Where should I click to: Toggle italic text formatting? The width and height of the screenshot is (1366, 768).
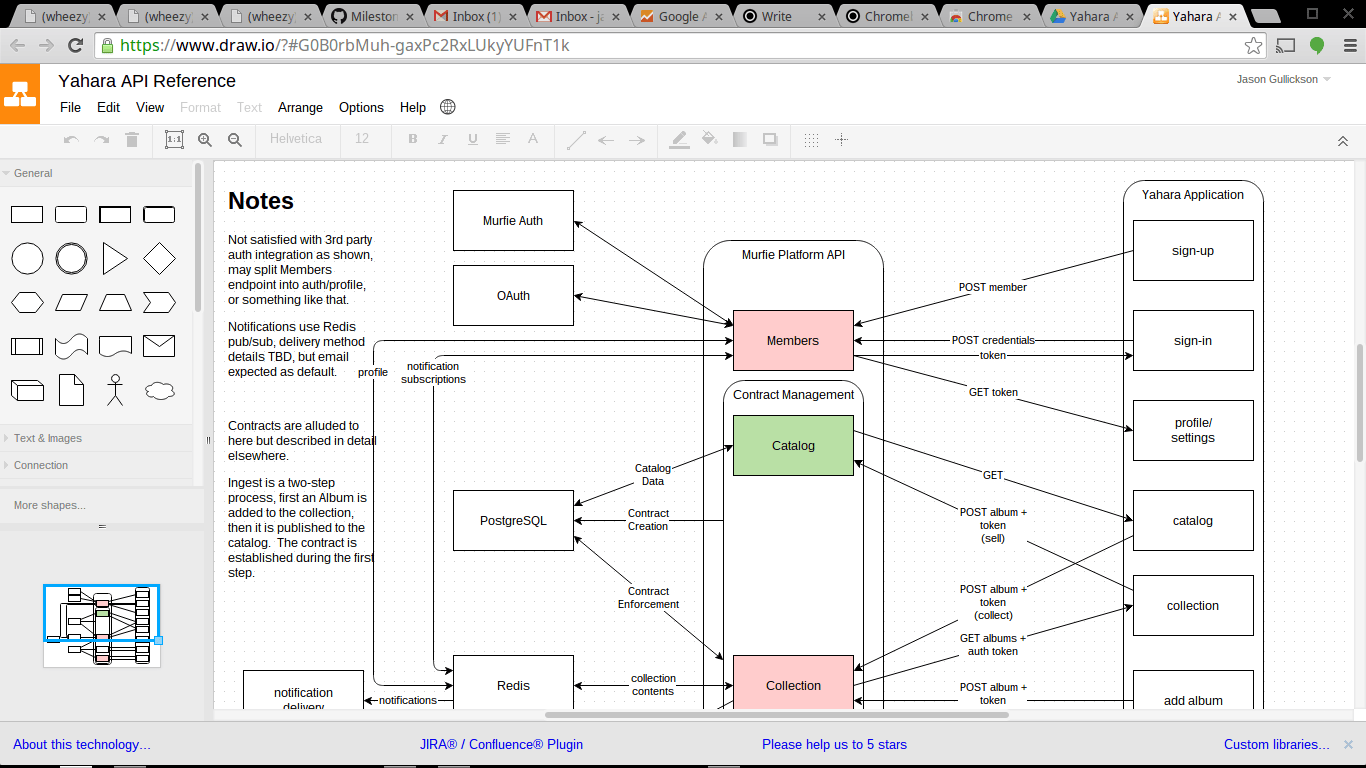coord(442,139)
